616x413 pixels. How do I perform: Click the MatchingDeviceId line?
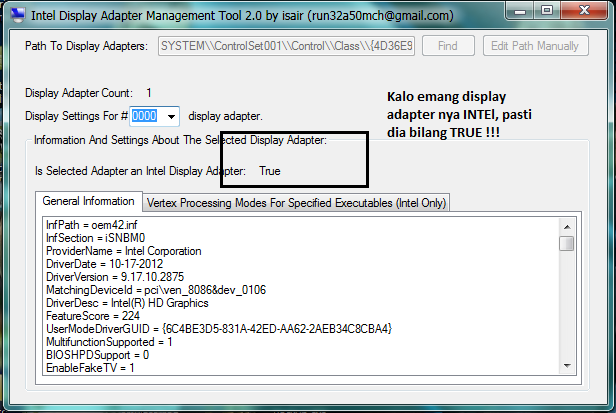pyautogui.click(x=156, y=290)
